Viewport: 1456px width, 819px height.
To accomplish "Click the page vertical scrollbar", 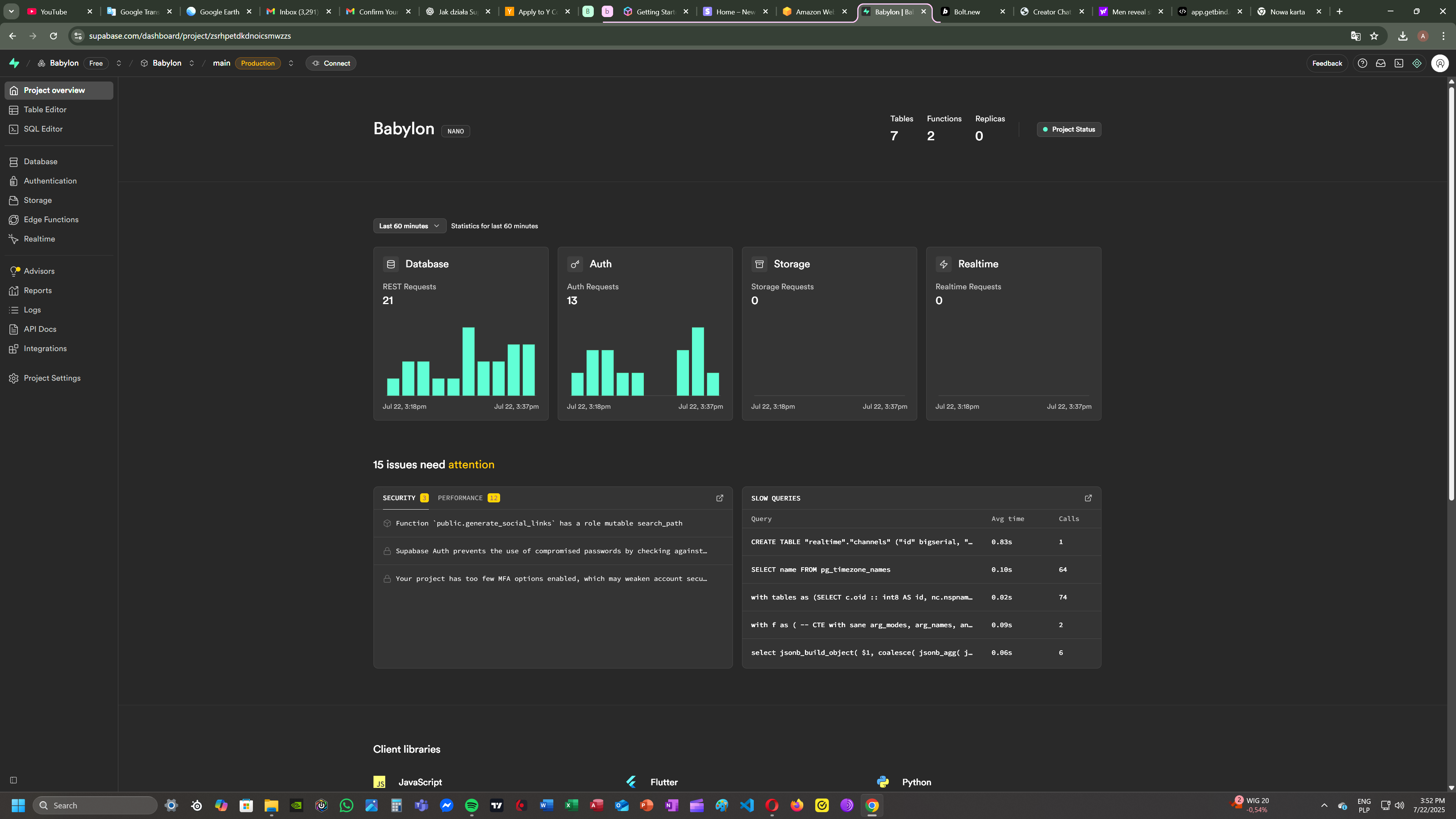I will click(1451, 294).
